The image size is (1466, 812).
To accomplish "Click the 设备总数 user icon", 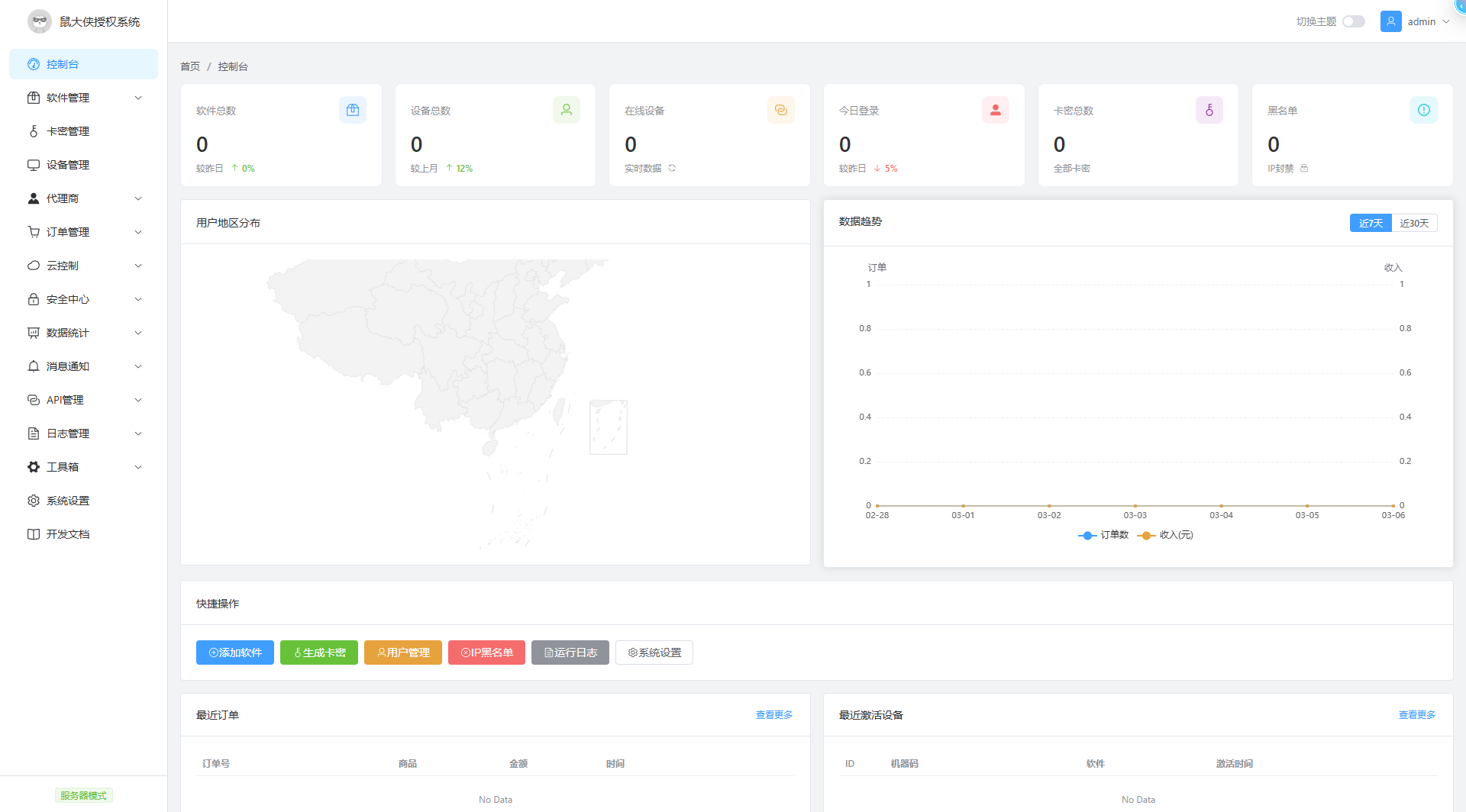I will (x=567, y=110).
